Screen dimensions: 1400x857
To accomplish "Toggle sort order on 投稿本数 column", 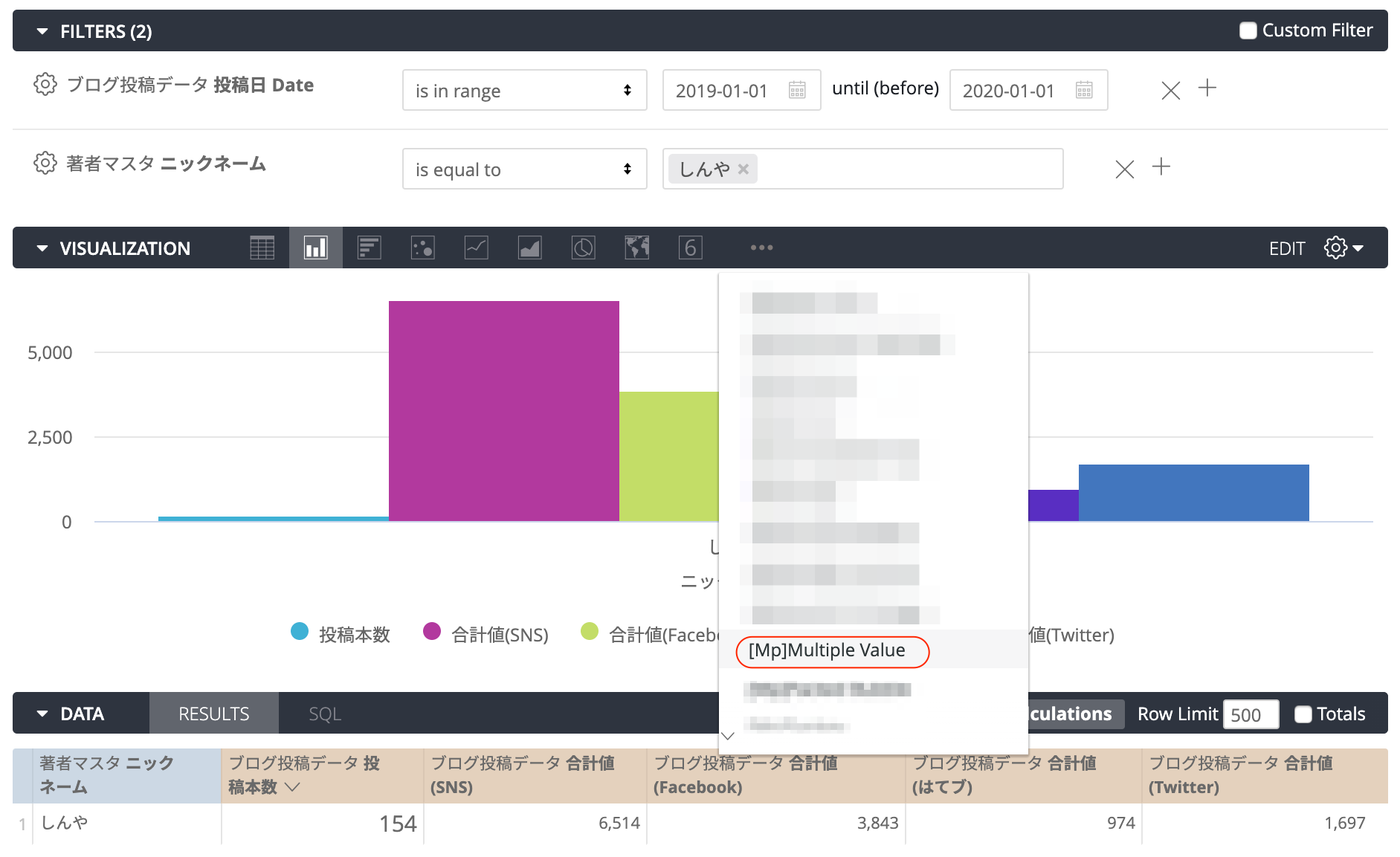I will coord(294,789).
